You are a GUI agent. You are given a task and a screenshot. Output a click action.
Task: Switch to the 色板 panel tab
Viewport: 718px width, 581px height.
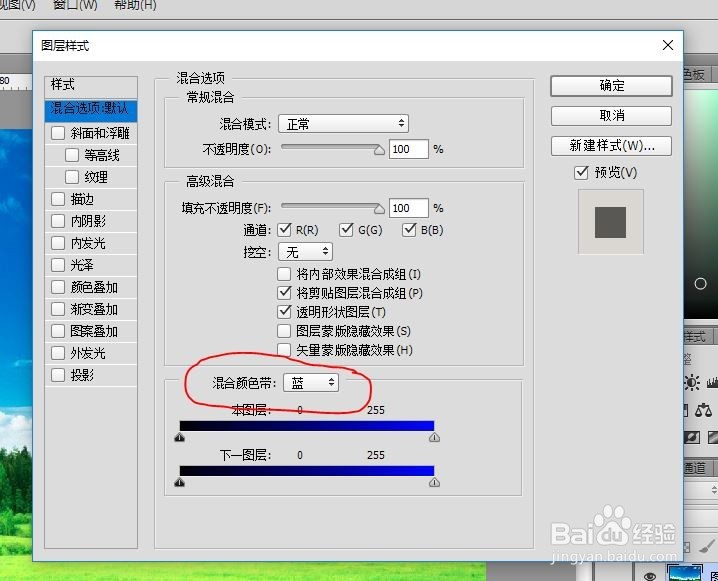pos(696,74)
